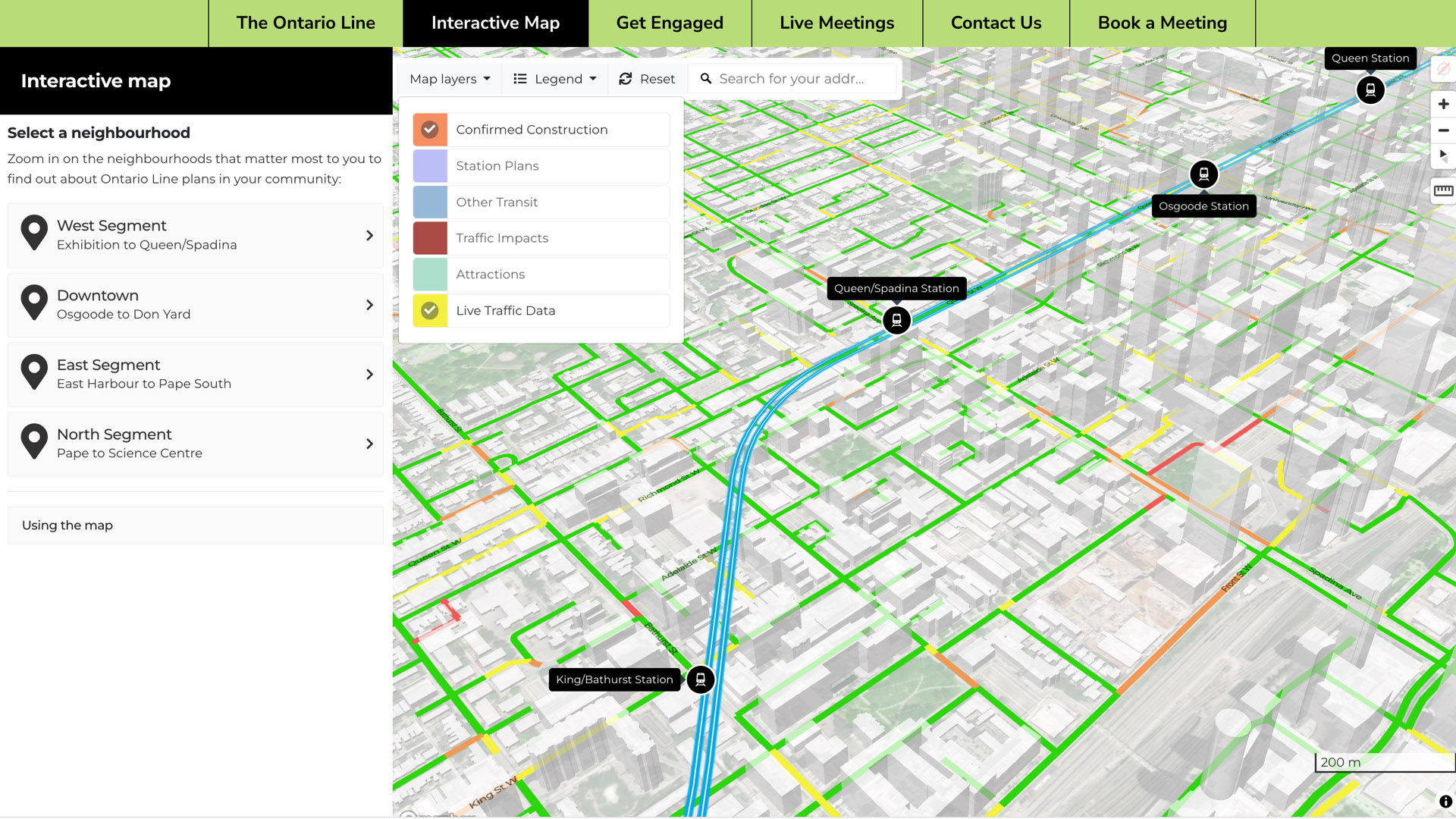Uncheck the Confirmed Construction layer
The image size is (1456, 819).
[x=430, y=130]
